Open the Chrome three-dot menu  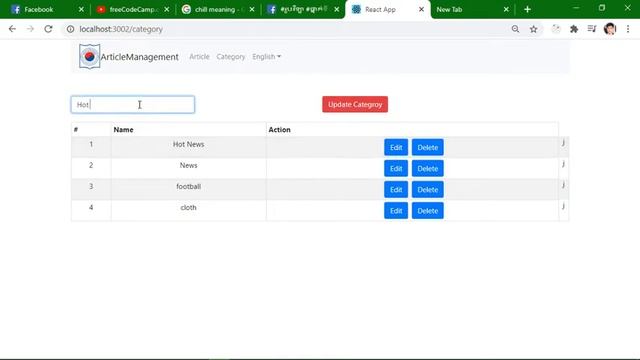coord(628,29)
